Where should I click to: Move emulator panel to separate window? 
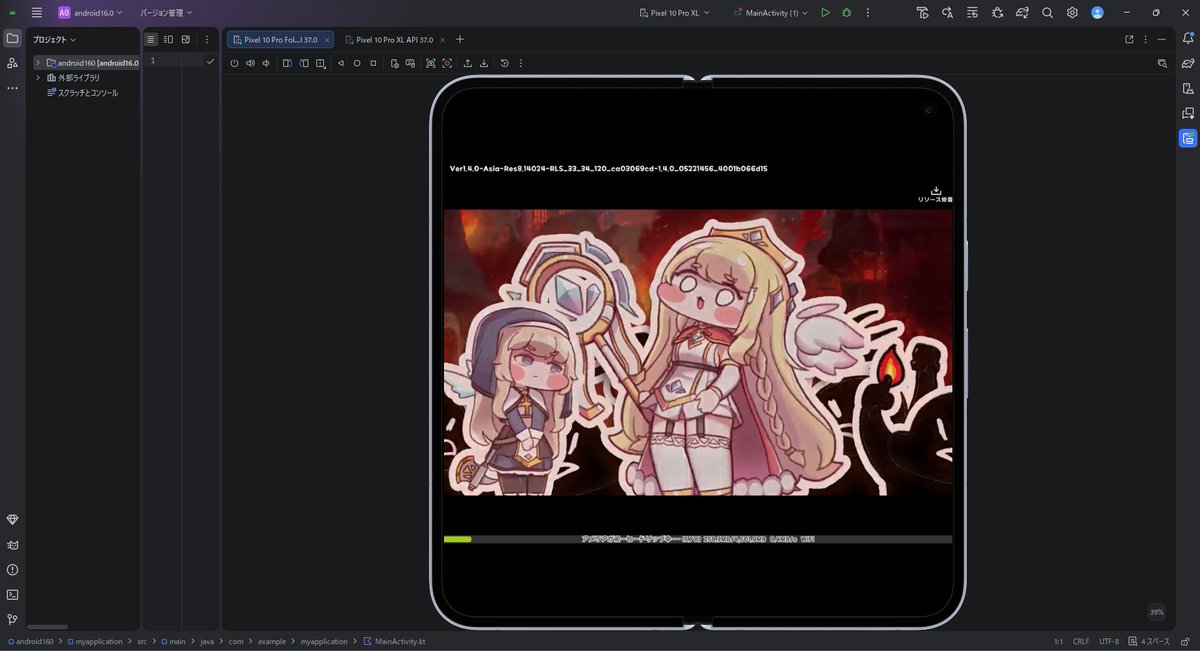1129,39
